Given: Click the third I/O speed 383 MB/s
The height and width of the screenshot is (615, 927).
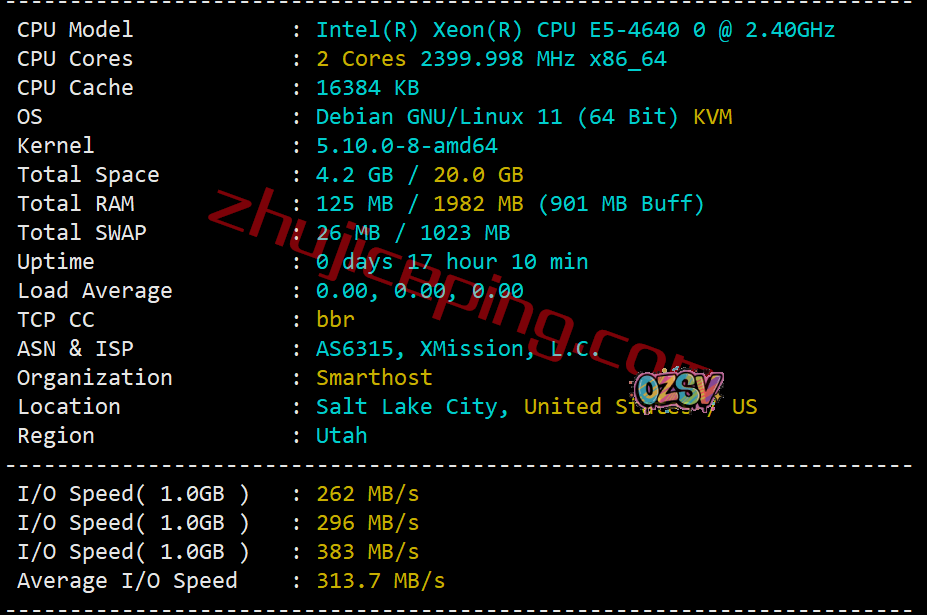Looking at the screenshot, I should 368,552.
